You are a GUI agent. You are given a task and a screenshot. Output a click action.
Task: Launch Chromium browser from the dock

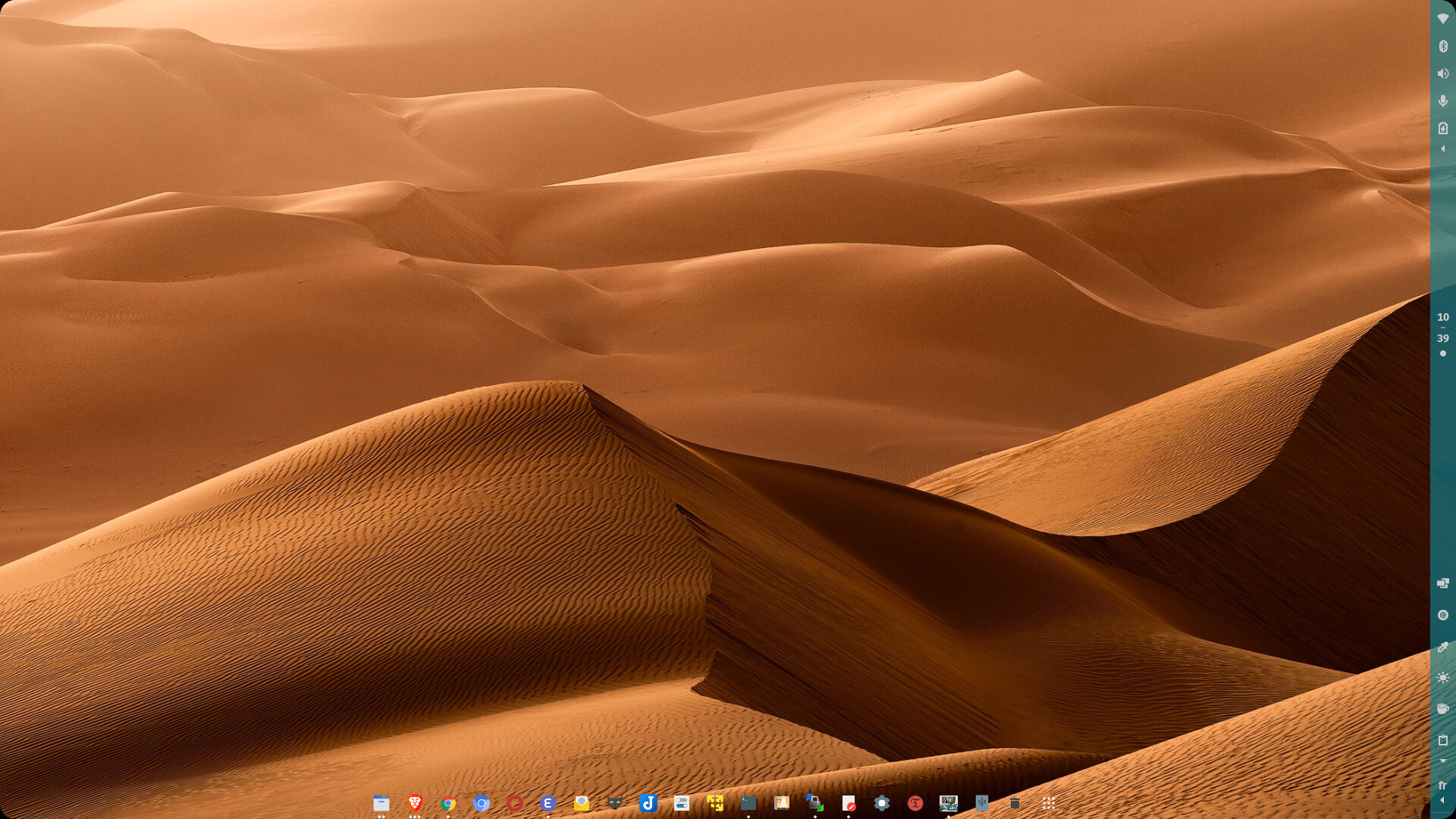pos(482,803)
